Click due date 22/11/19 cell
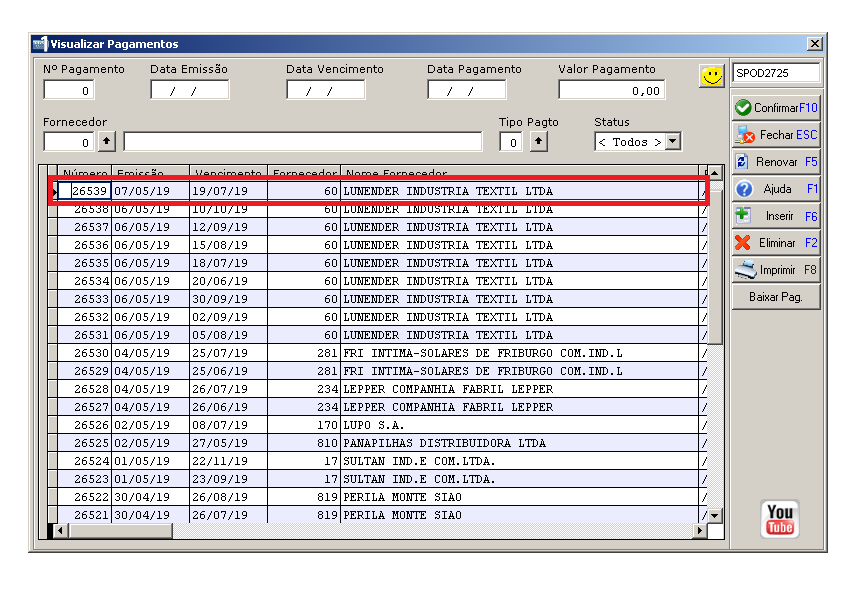The height and width of the screenshot is (590, 859). click(x=228, y=461)
